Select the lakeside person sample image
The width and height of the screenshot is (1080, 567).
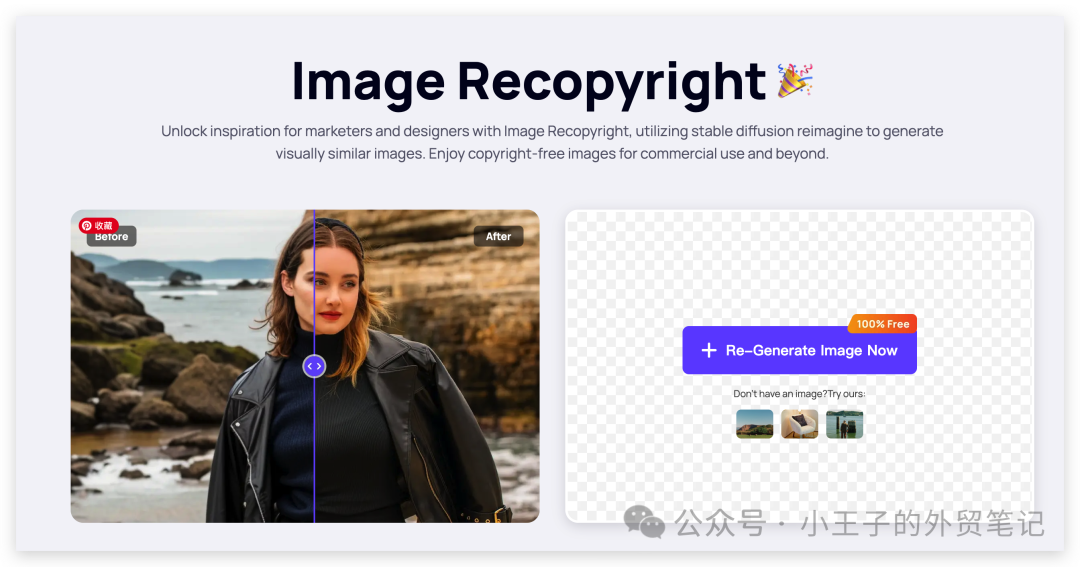(x=844, y=424)
